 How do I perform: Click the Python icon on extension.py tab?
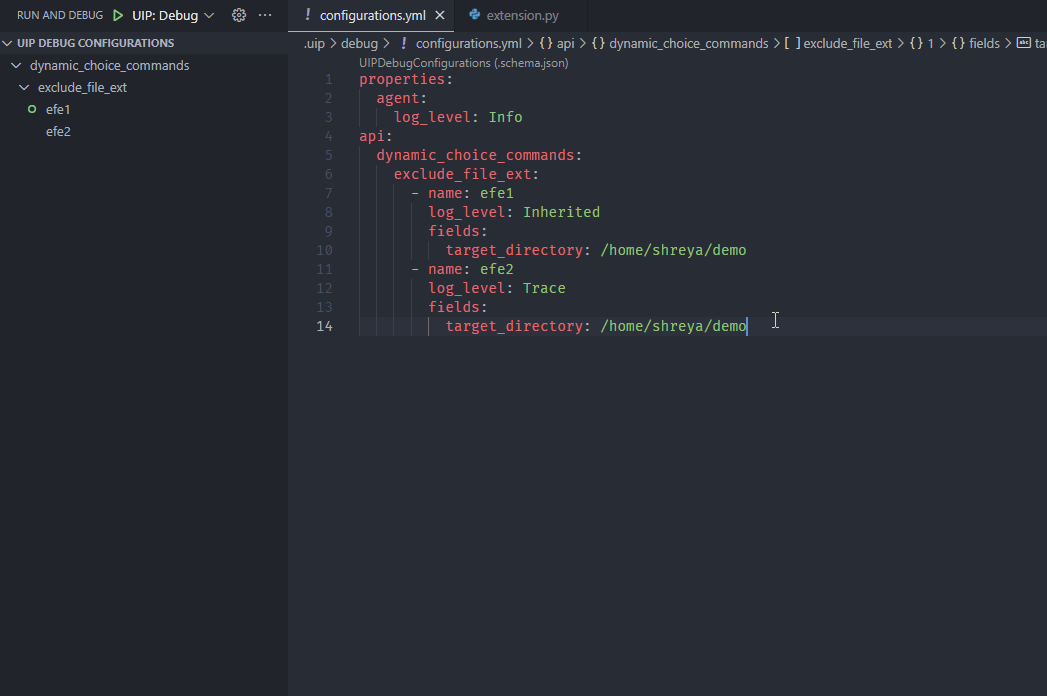(x=475, y=16)
